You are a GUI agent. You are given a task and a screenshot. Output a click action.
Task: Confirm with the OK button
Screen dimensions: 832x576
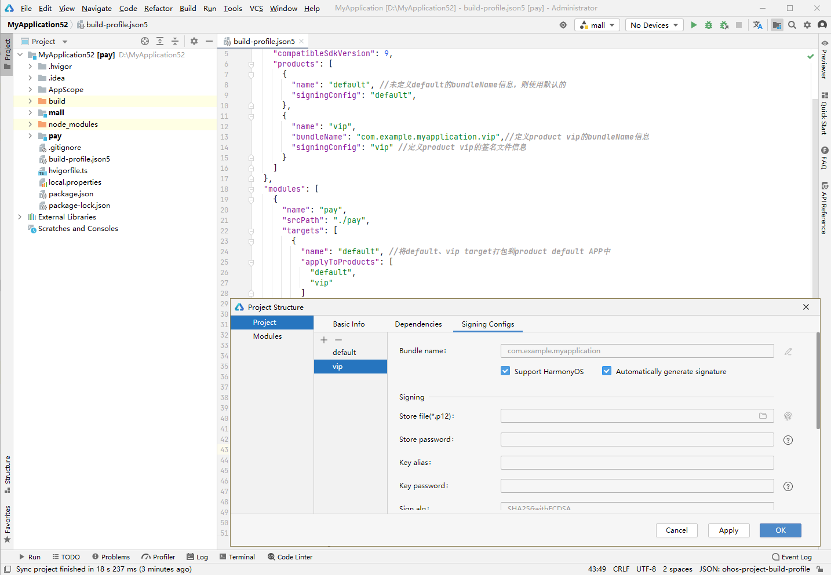point(781,530)
